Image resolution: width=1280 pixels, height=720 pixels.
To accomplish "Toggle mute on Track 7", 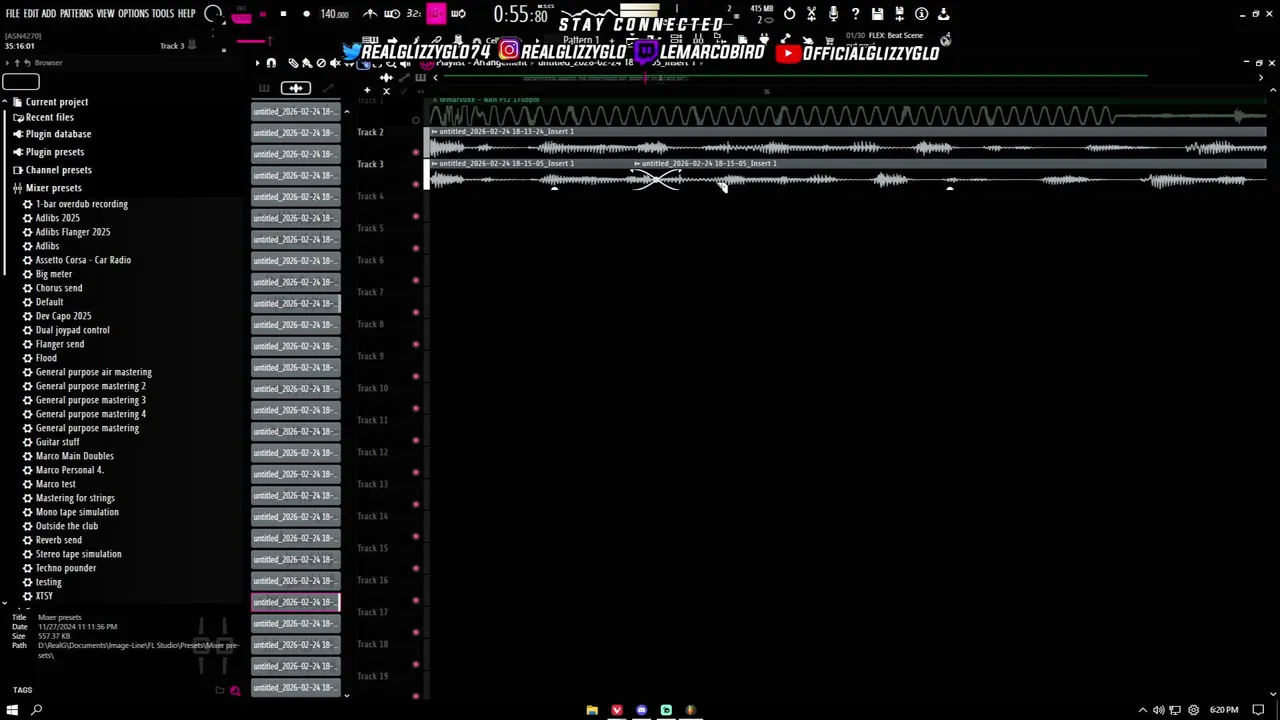I will 416,312.
